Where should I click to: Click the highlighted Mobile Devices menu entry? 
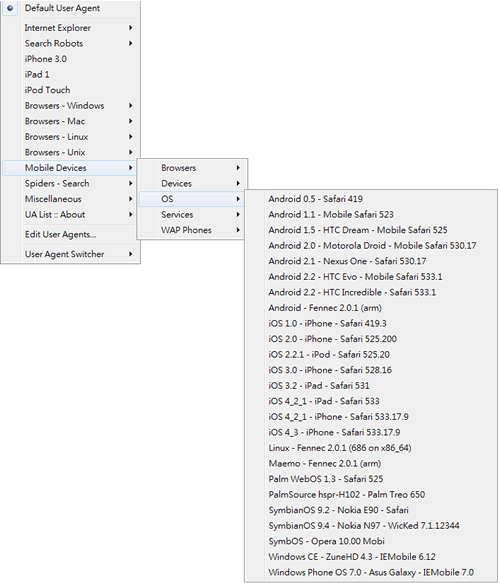pos(70,168)
